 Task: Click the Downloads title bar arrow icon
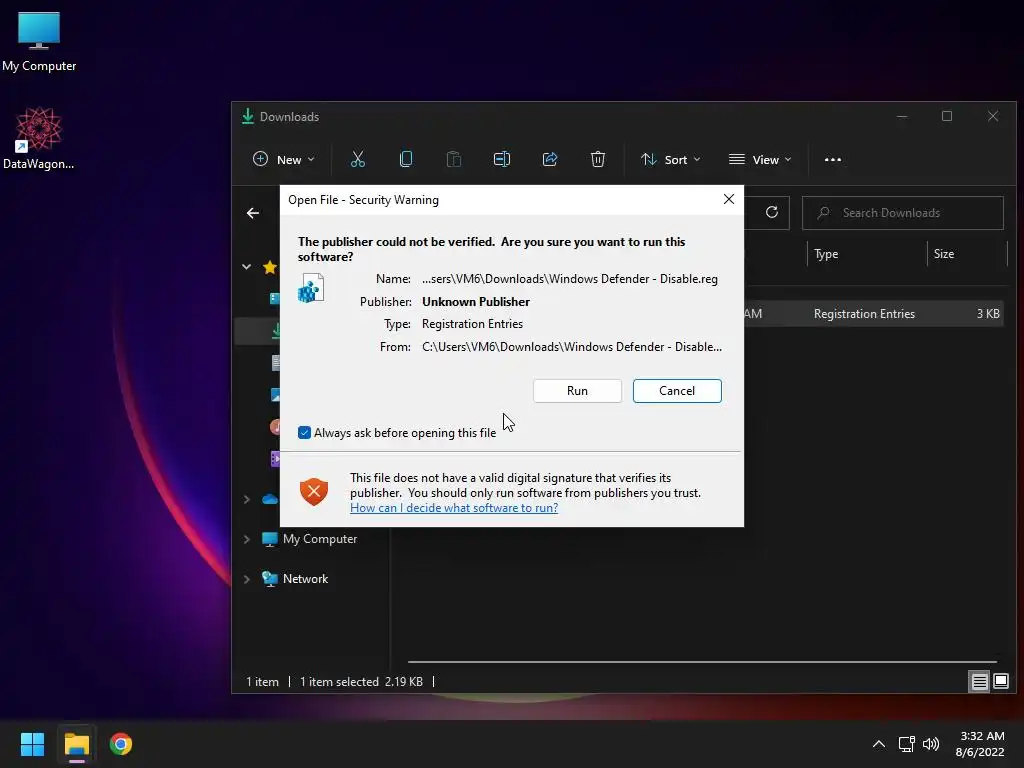pos(248,116)
